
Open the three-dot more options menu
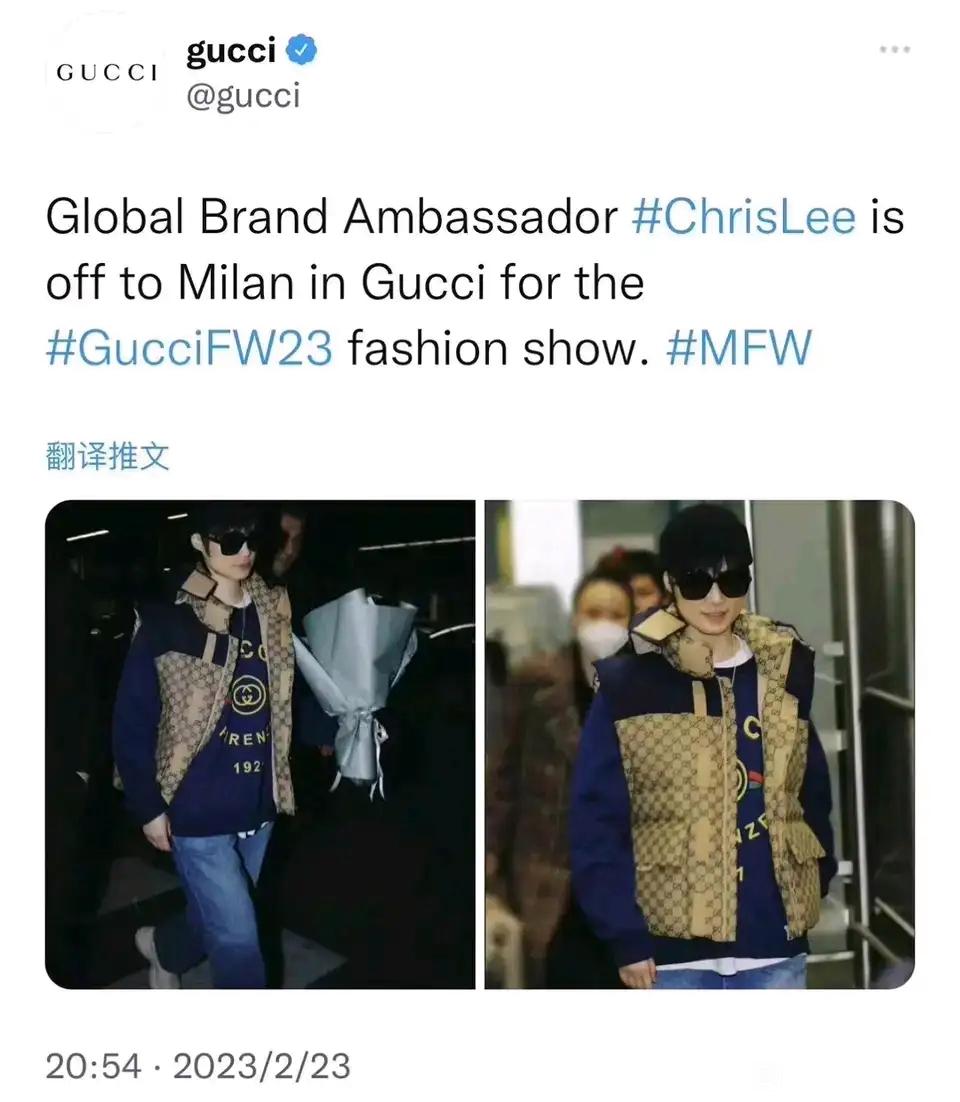895,49
